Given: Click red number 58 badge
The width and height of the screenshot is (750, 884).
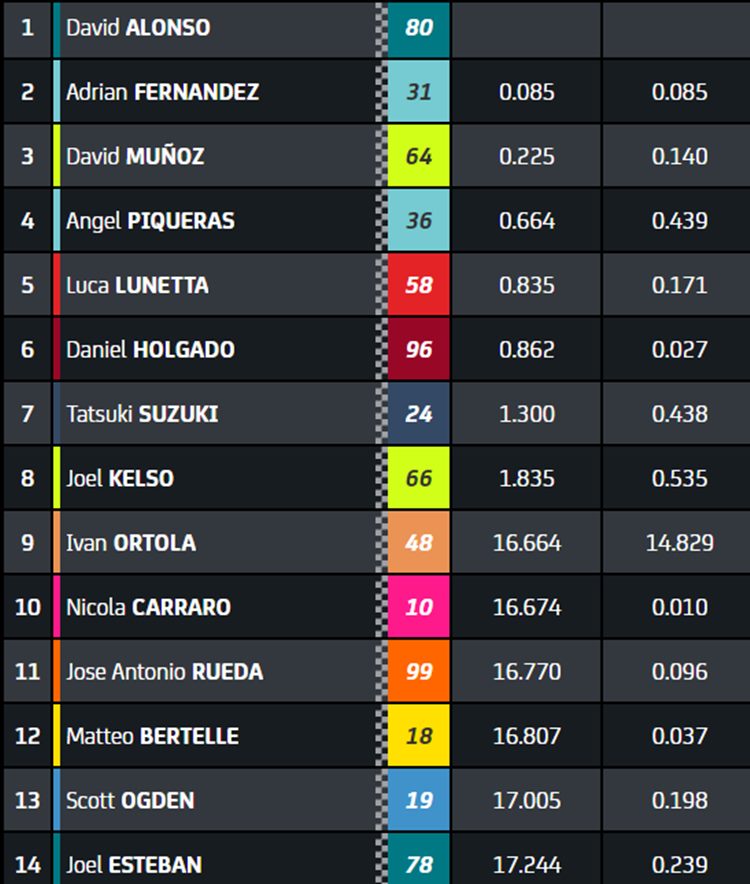Looking at the screenshot, I should 418,285.
